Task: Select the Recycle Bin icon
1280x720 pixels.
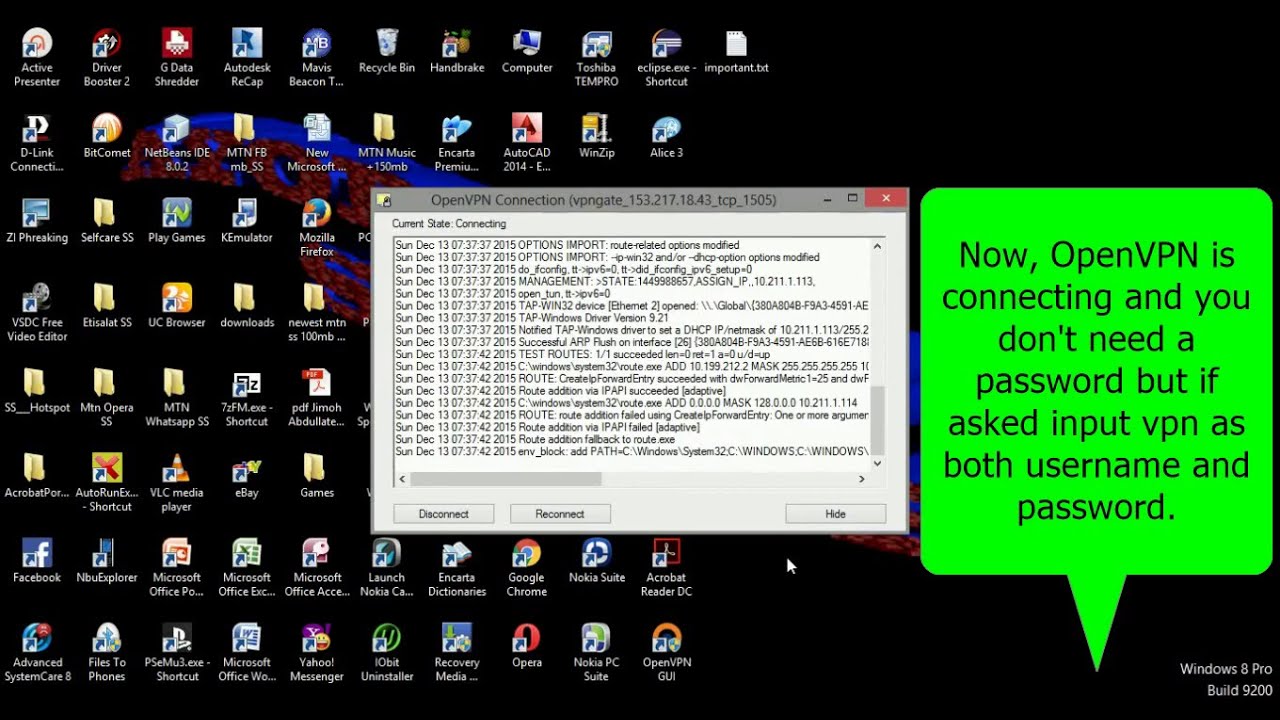Action: click(387, 51)
